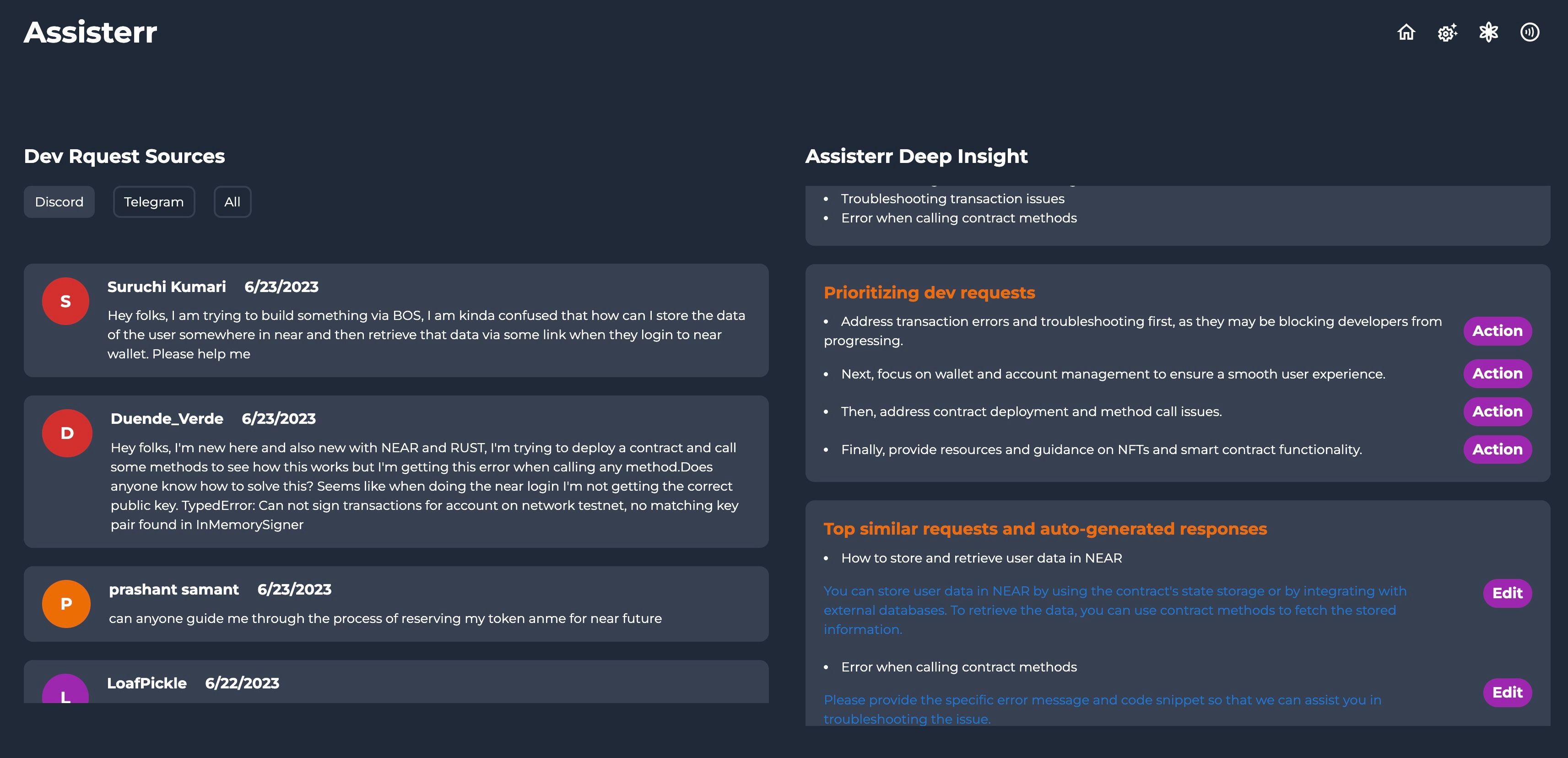This screenshot has height=758, width=1568.
Task: Click Action button for contract deployment priority
Action: [x=1497, y=411]
